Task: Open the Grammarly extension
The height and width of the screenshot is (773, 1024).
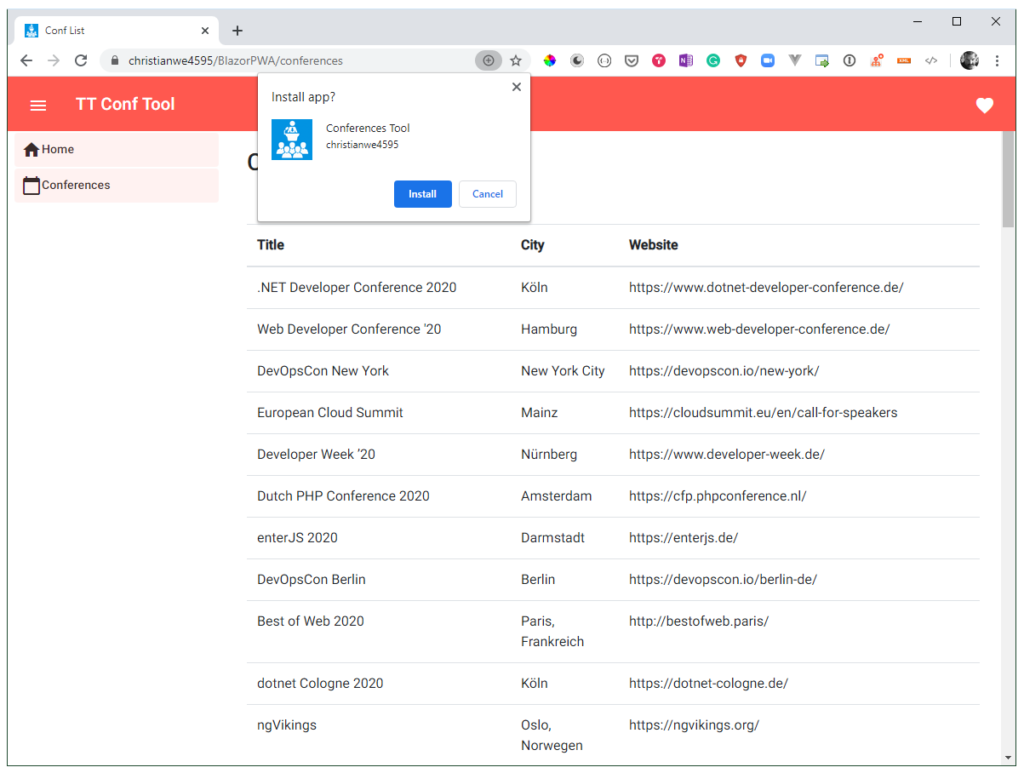Action: (x=713, y=60)
